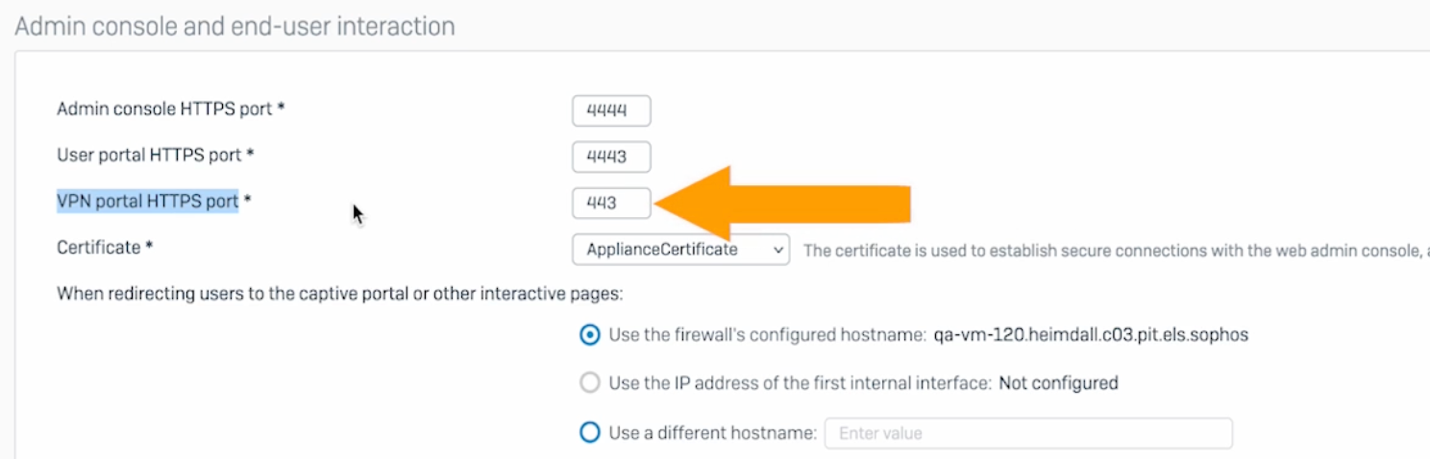This screenshot has width=1430, height=459.
Task: Click the 'Certificate' field label
Action: [x=99, y=247]
